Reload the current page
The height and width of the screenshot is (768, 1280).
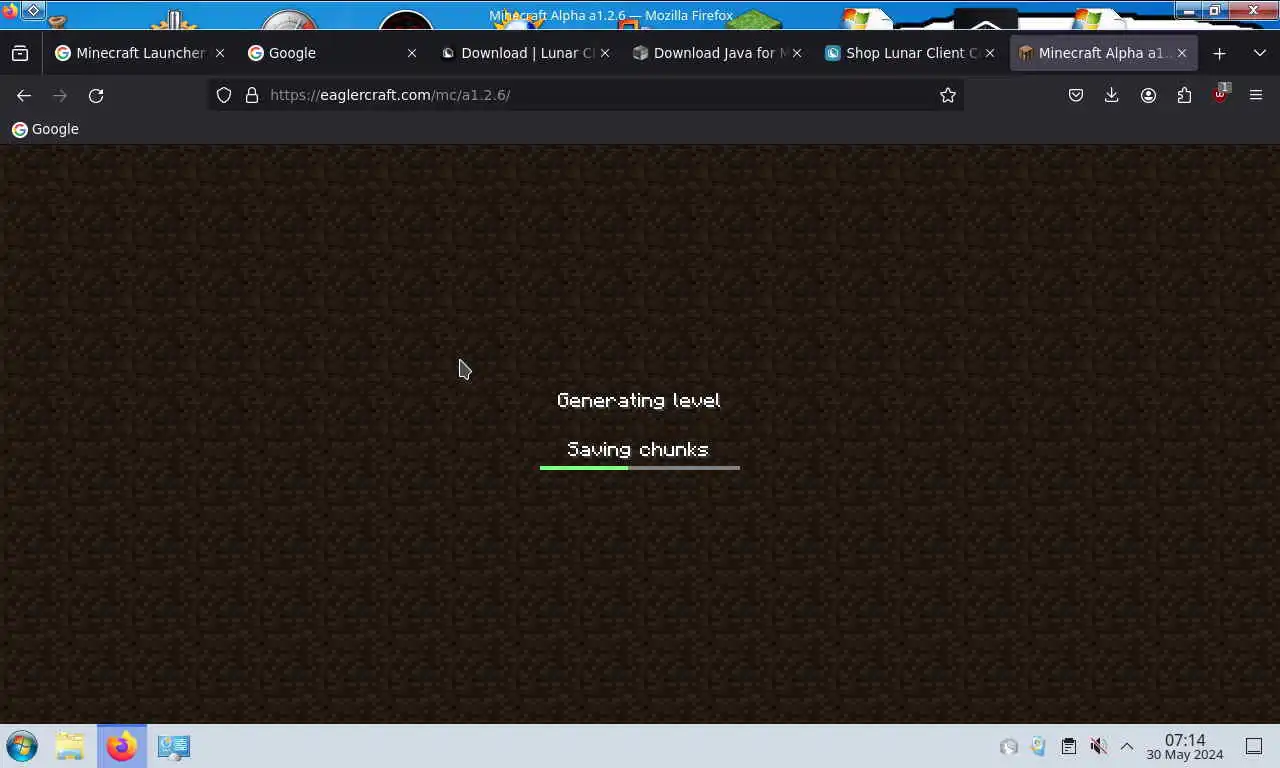[96, 95]
